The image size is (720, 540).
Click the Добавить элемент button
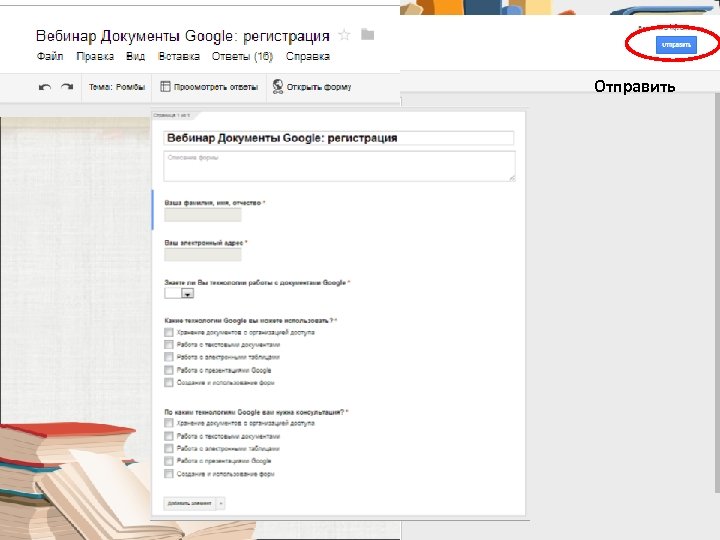(x=189, y=503)
